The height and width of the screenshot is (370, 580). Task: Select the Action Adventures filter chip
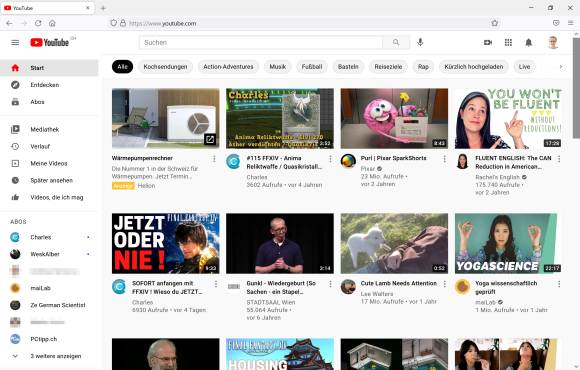click(x=228, y=67)
